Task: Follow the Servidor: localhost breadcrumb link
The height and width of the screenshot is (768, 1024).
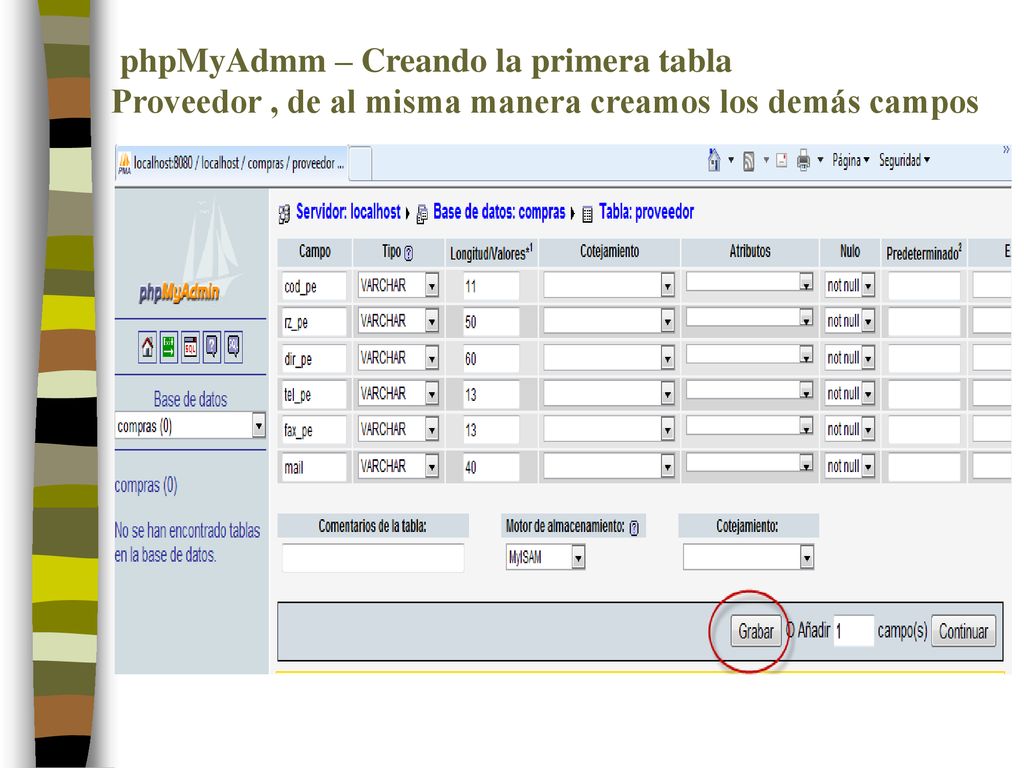Action: pos(348,212)
